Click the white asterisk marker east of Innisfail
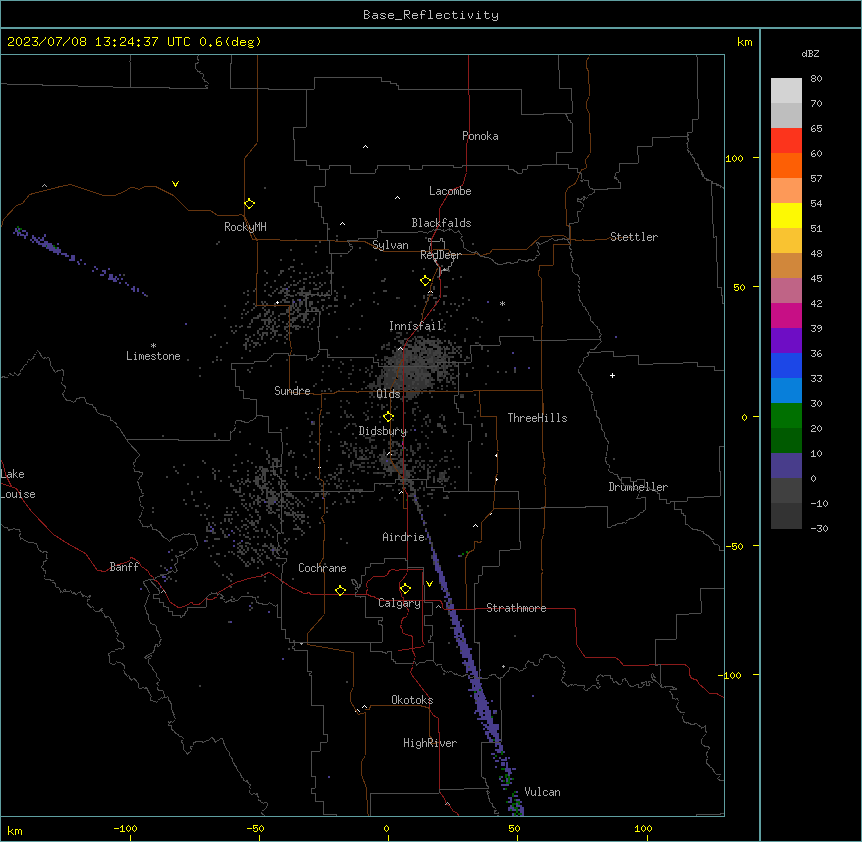 tap(502, 303)
